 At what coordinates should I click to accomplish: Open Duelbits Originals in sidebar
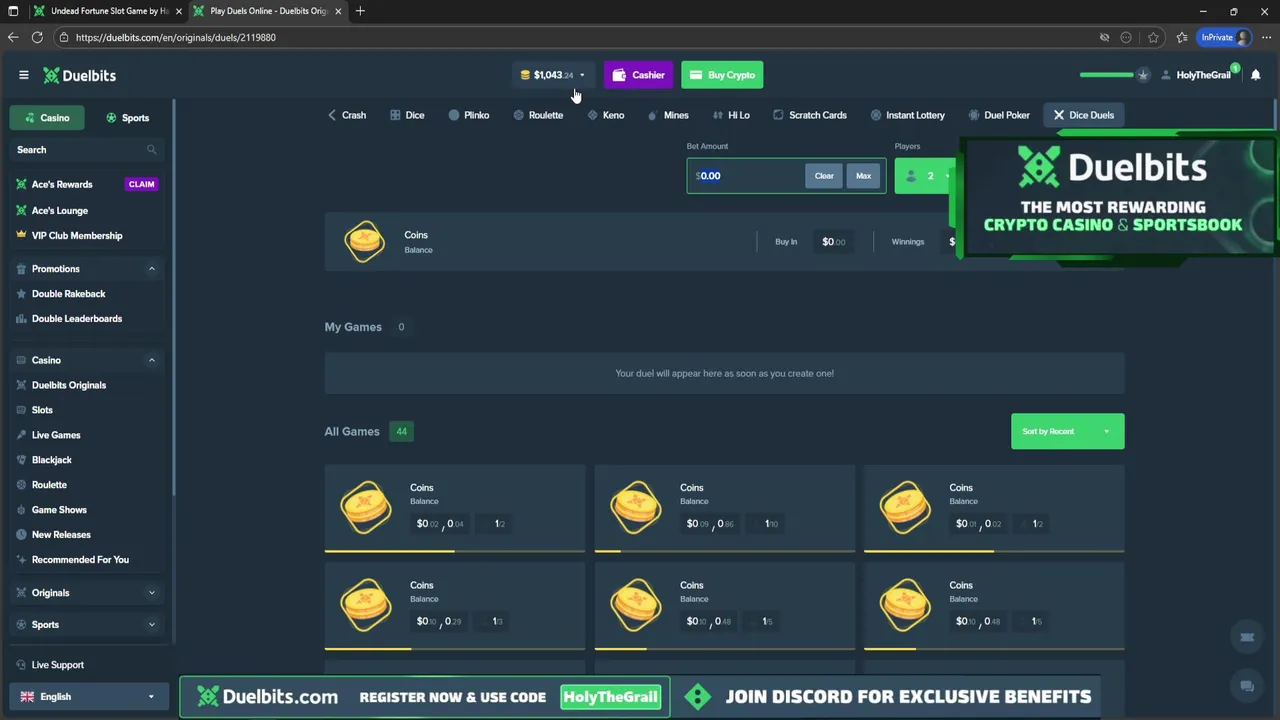coord(69,385)
